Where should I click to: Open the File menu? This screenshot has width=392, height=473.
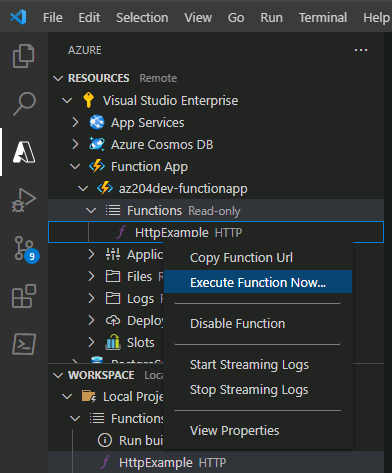click(x=53, y=17)
